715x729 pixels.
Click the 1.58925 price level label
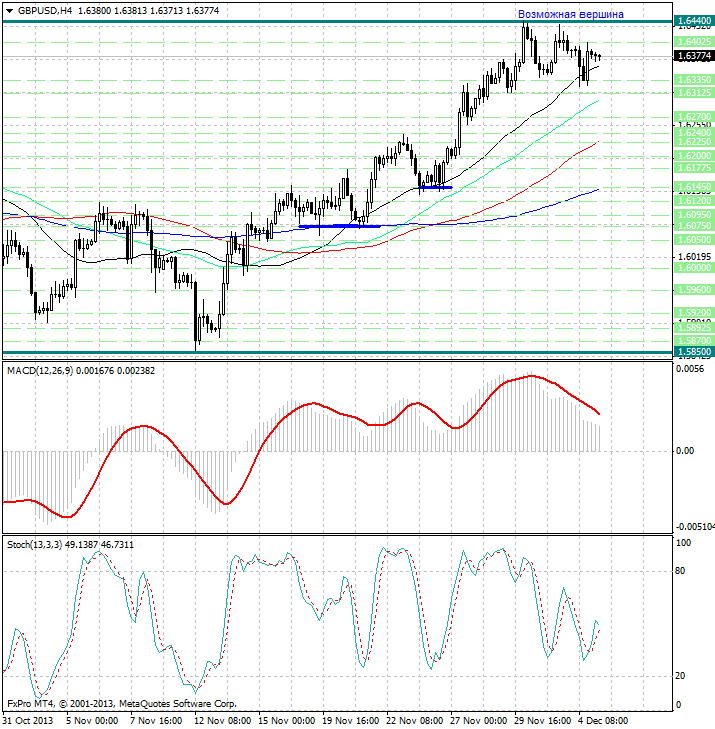694,327
